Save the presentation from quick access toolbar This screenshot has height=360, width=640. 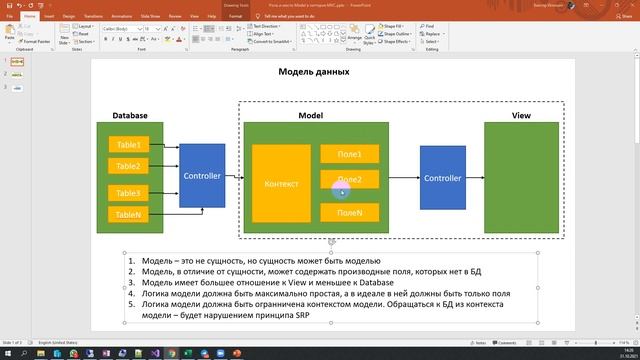[9, 5]
